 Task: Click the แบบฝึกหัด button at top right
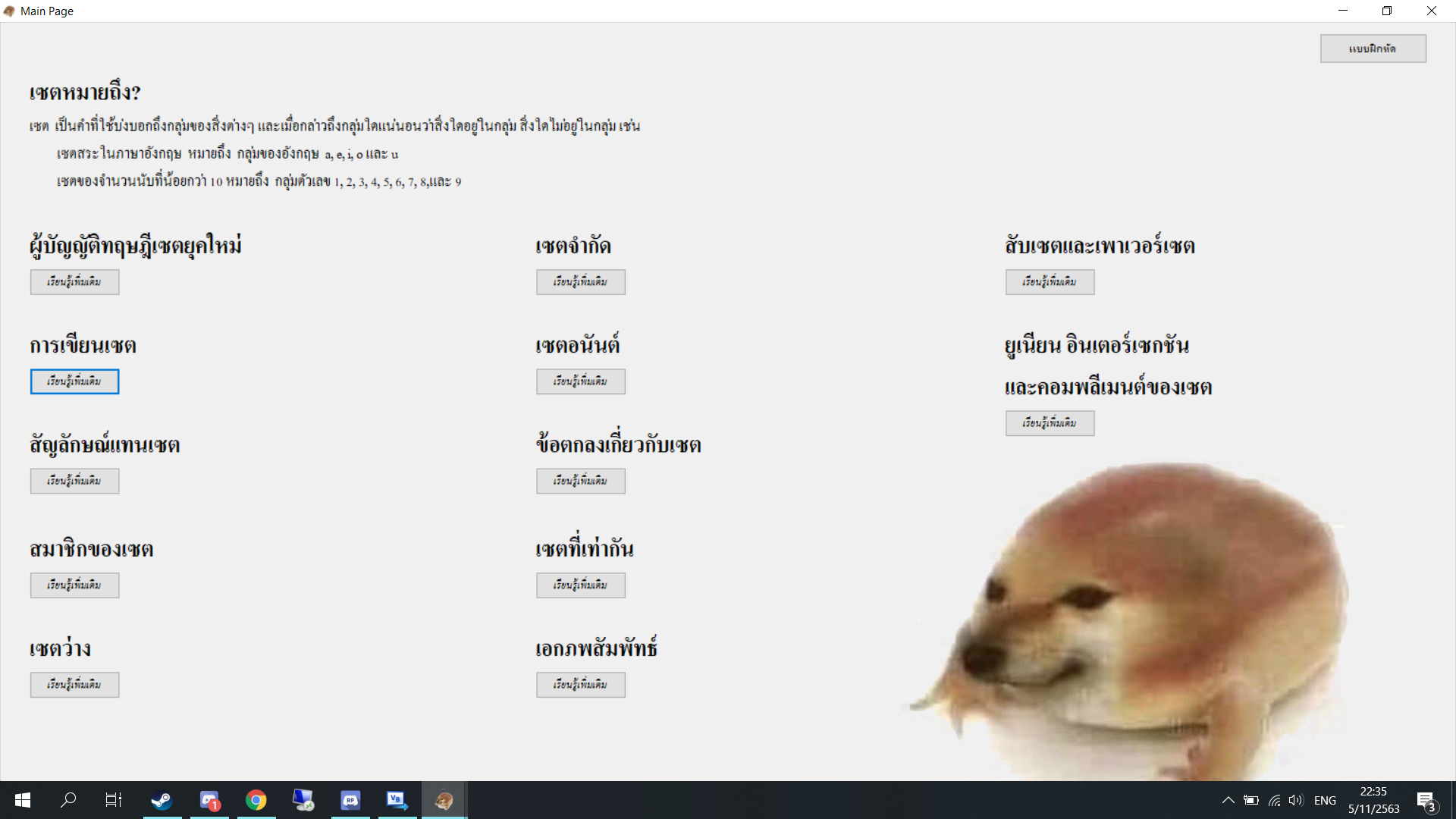(x=1373, y=49)
